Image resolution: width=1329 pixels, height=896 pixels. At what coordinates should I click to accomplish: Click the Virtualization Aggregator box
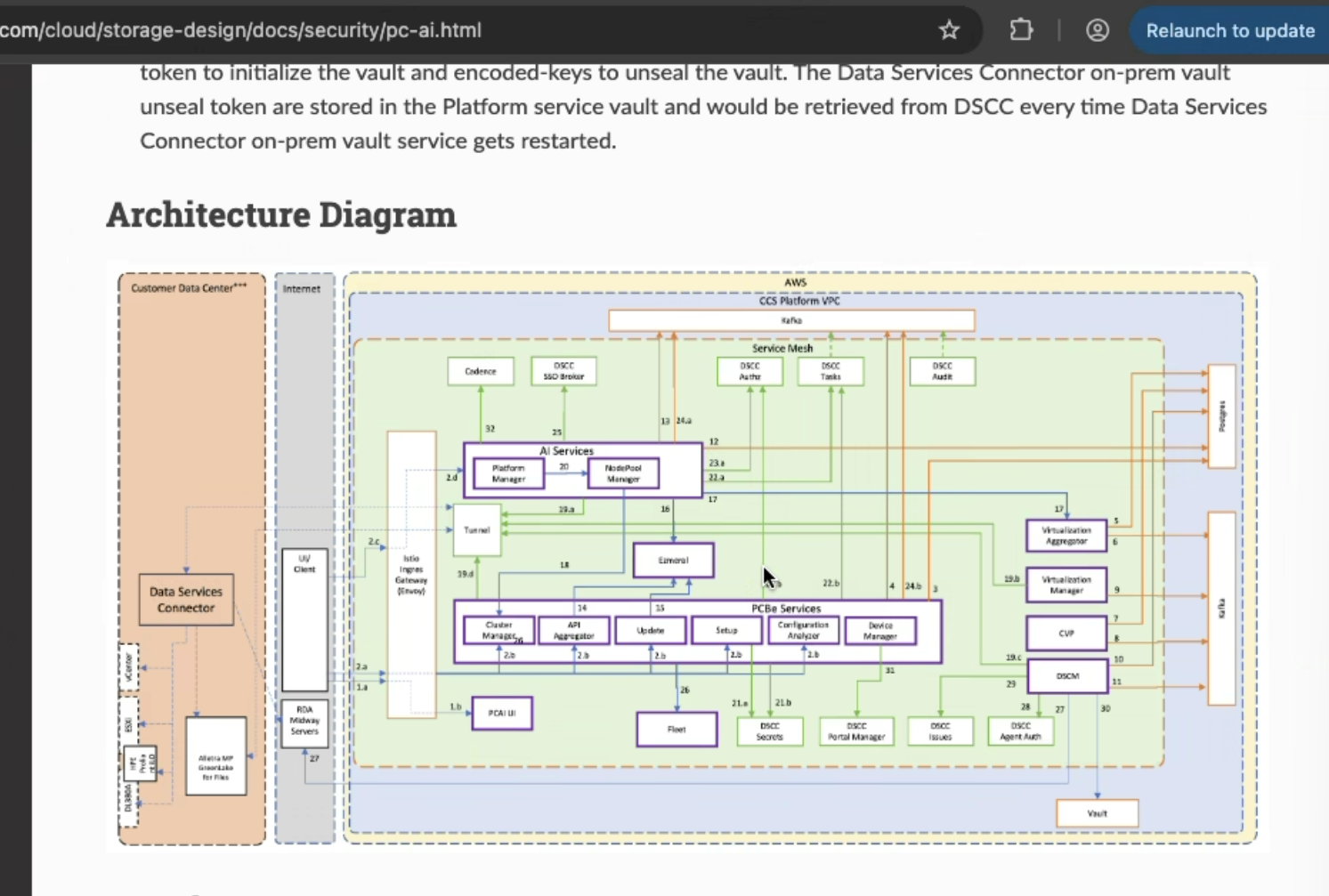pos(1066,536)
